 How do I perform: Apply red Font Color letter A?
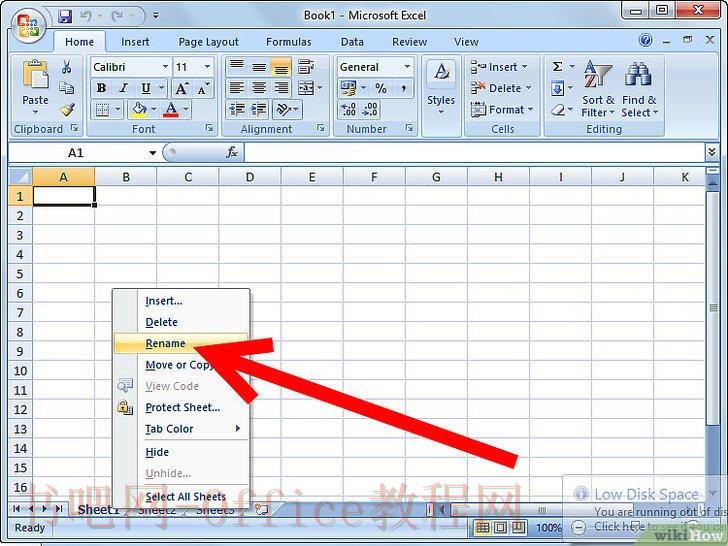[171, 110]
